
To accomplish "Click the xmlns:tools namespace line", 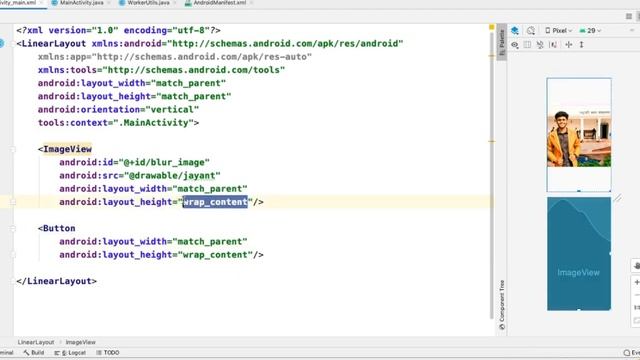I will point(161,70).
